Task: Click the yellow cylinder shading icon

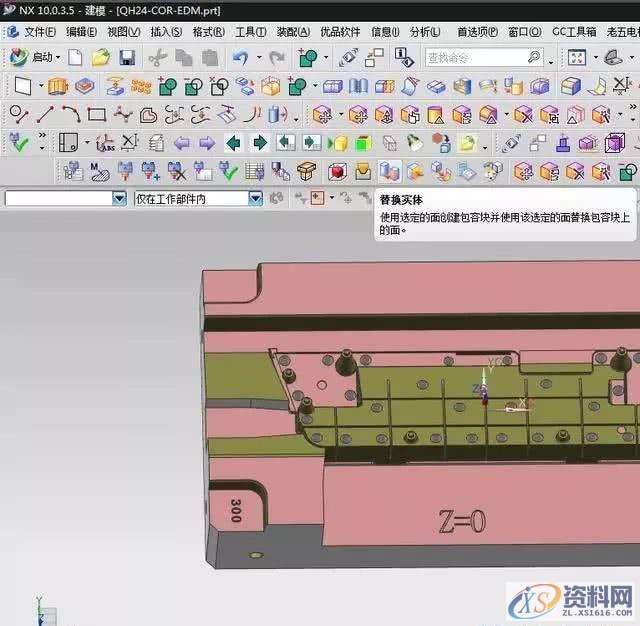Action: pos(338,144)
